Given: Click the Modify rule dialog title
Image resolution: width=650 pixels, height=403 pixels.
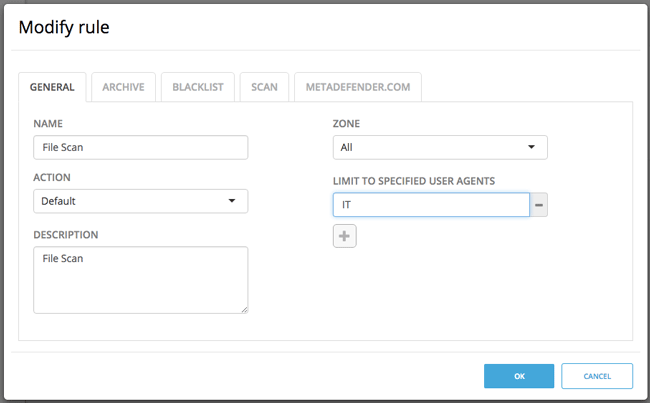Looking at the screenshot, I should click(64, 27).
